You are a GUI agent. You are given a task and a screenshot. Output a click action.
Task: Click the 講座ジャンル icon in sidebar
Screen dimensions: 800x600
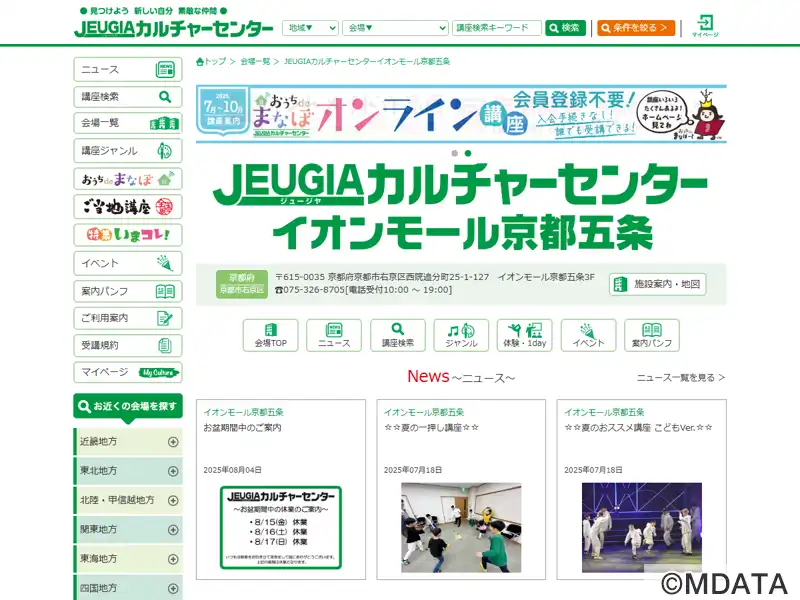tap(165, 151)
